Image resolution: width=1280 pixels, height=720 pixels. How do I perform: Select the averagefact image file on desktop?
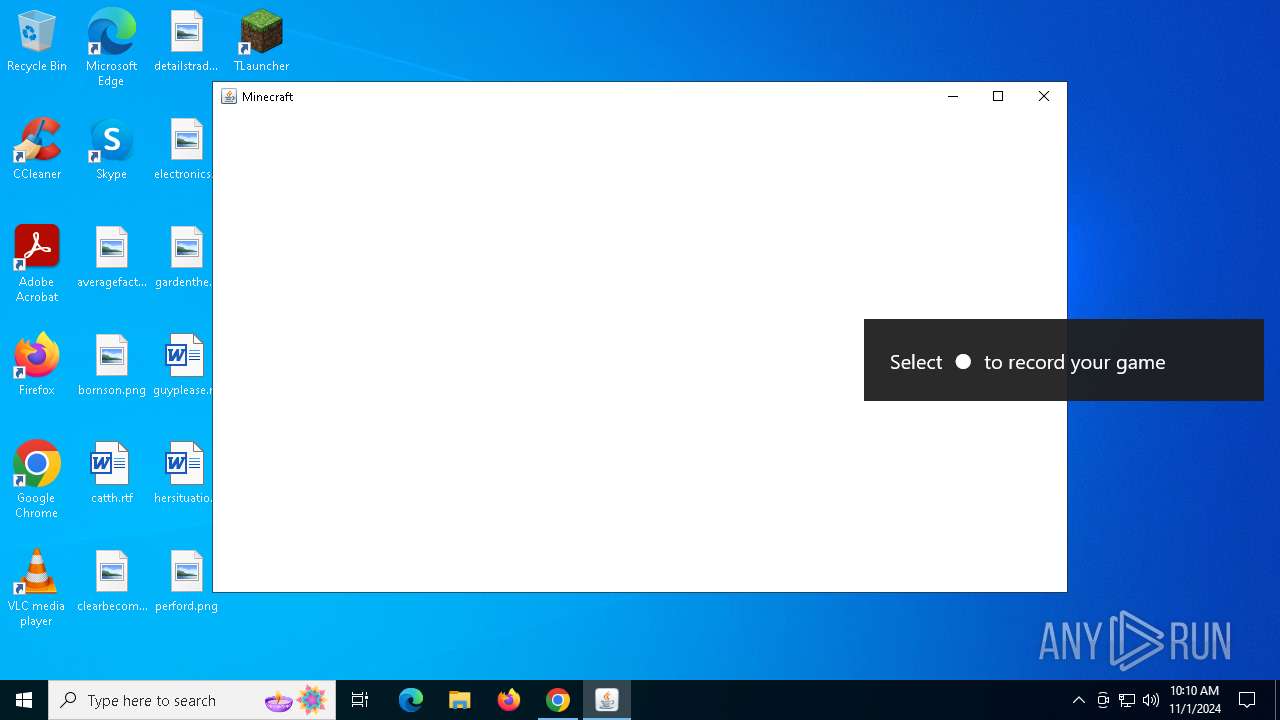click(111, 258)
